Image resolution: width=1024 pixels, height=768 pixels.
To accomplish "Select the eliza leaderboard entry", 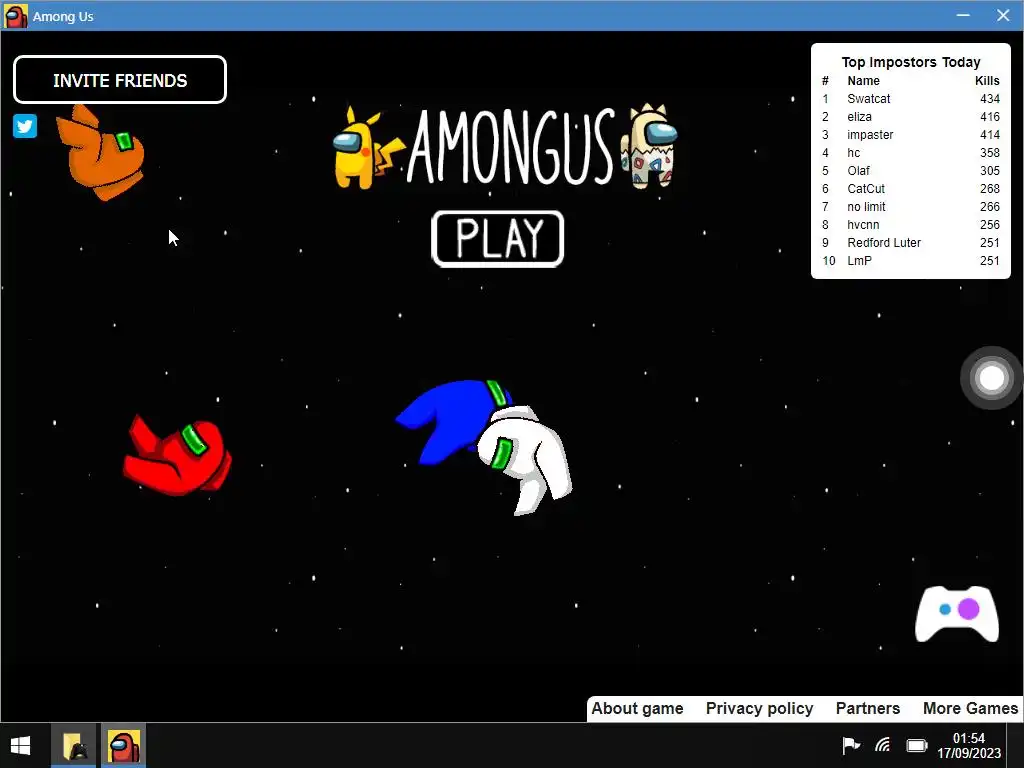I will coord(910,117).
